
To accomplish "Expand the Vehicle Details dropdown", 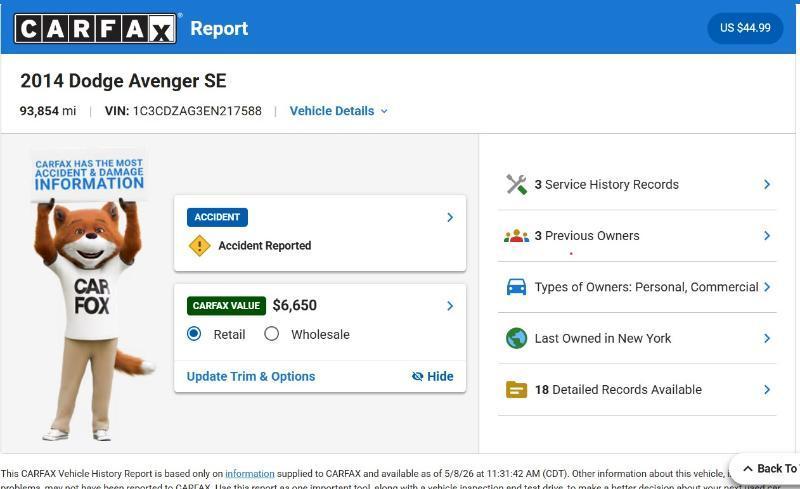I will pyautogui.click(x=339, y=111).
